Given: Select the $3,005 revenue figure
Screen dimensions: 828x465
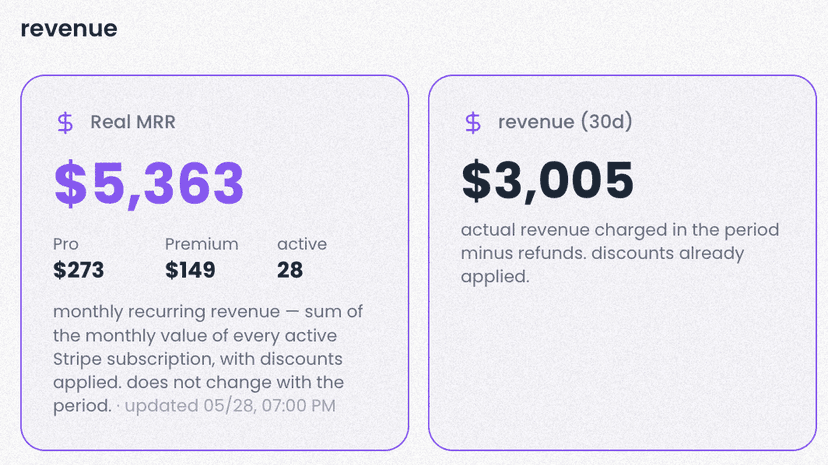Looking at the screenshot, I should pyautogui.click(x=547, y=181).
